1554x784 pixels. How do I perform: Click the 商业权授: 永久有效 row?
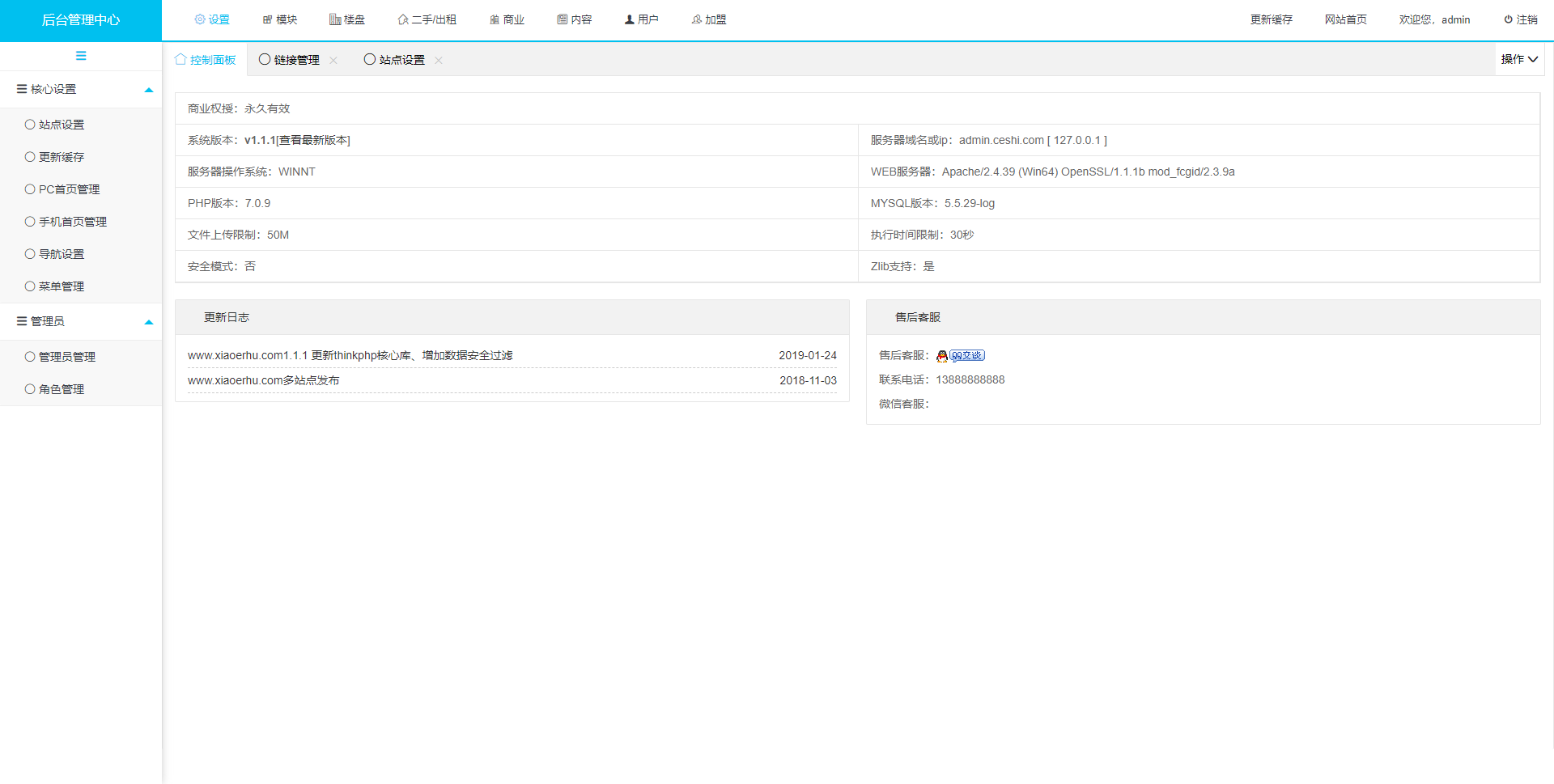(857, 108)
